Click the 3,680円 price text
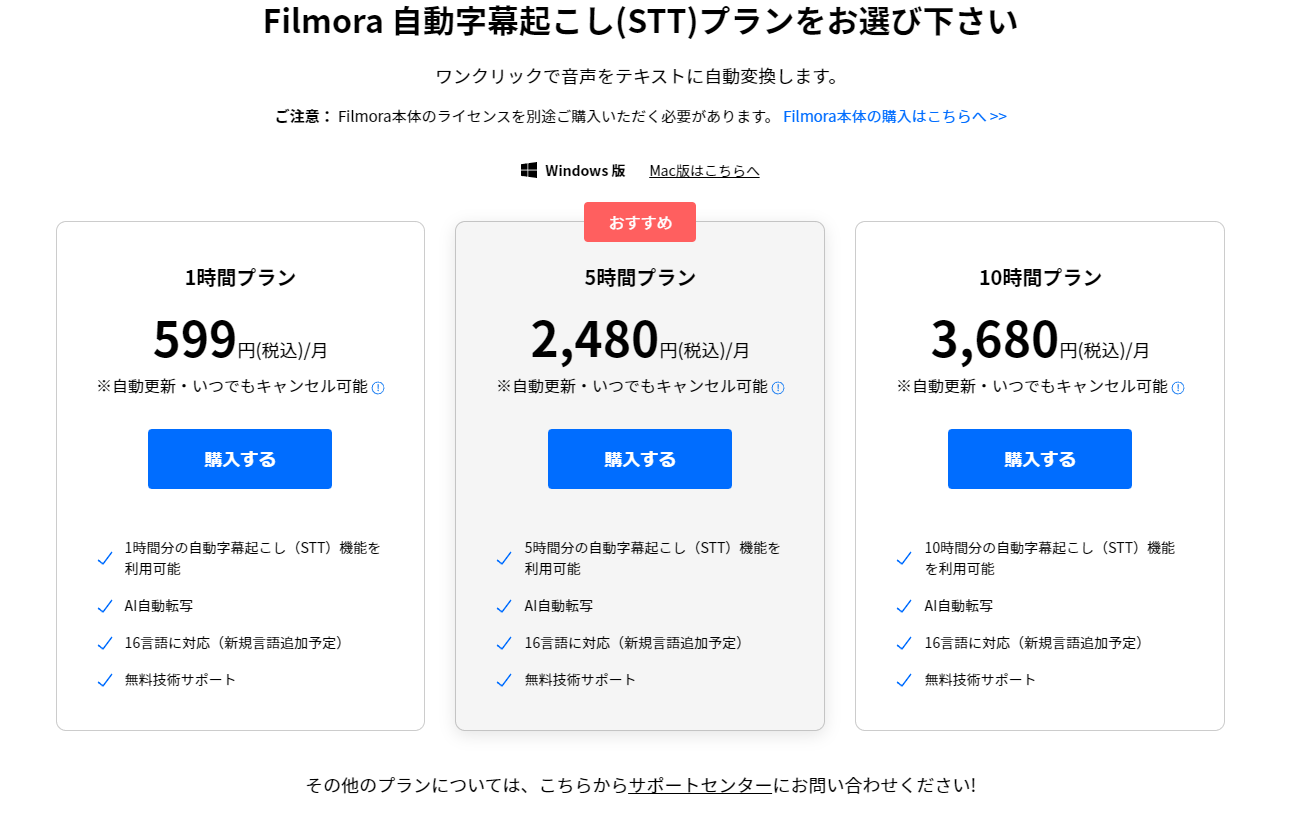This screenshot has width=1309, height=826. pos(995,340)
